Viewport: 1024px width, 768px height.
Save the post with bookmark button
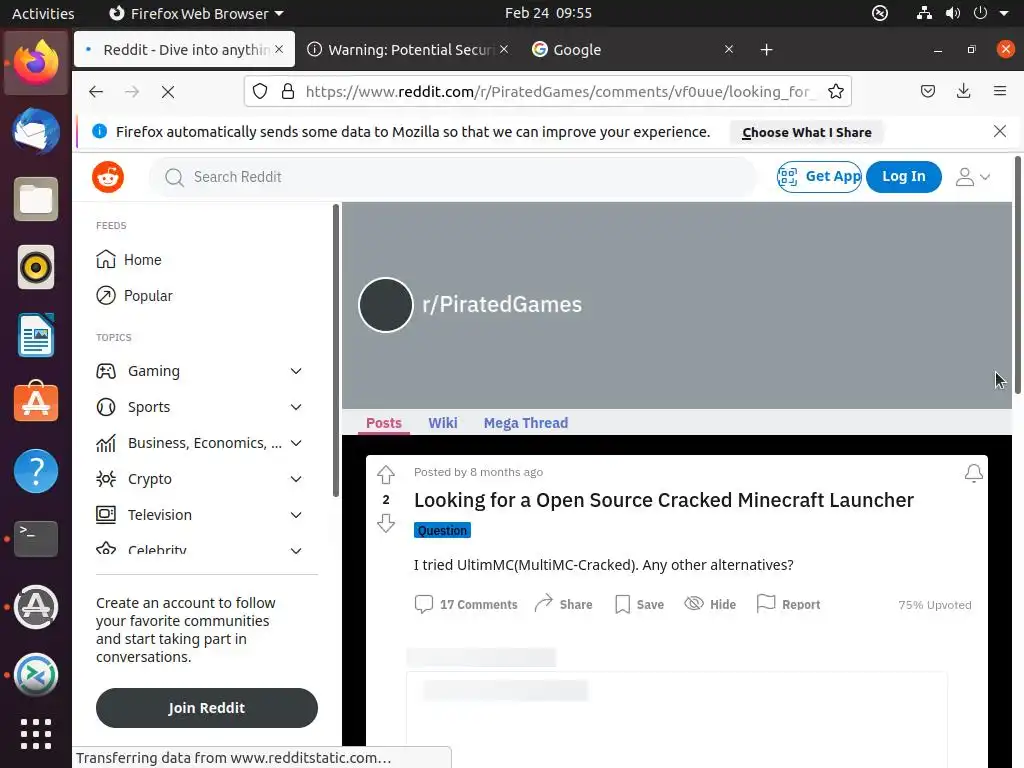click(639, 604)
